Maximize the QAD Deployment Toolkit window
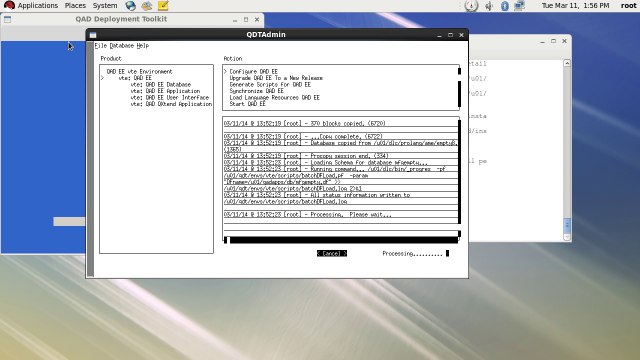 pyautogui.click(x=246, y=20)
